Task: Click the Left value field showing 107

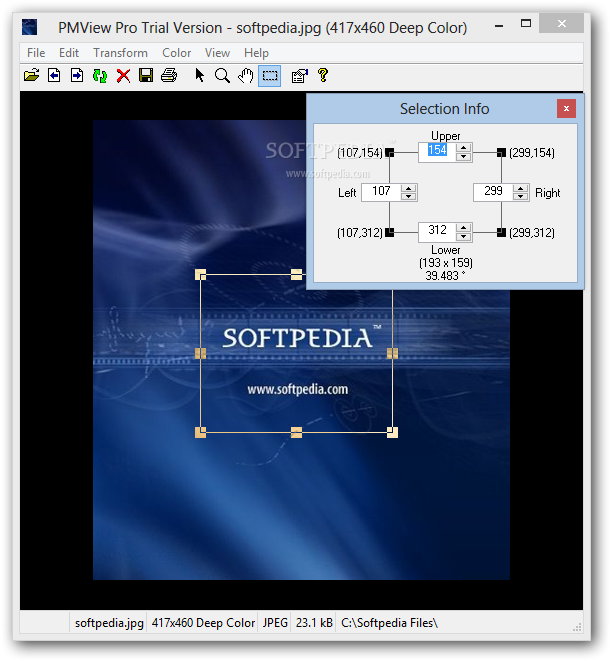Action: (x=381, y=192)
